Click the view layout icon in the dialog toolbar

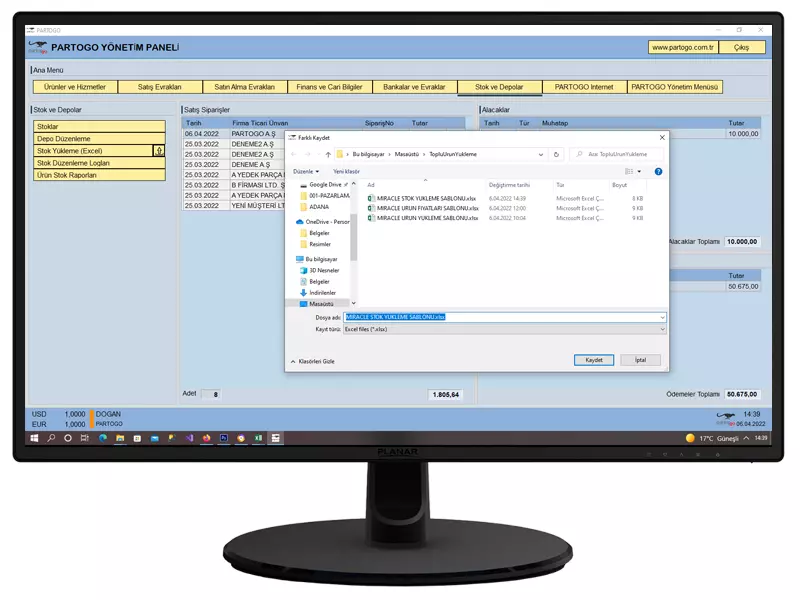point(629,171)
